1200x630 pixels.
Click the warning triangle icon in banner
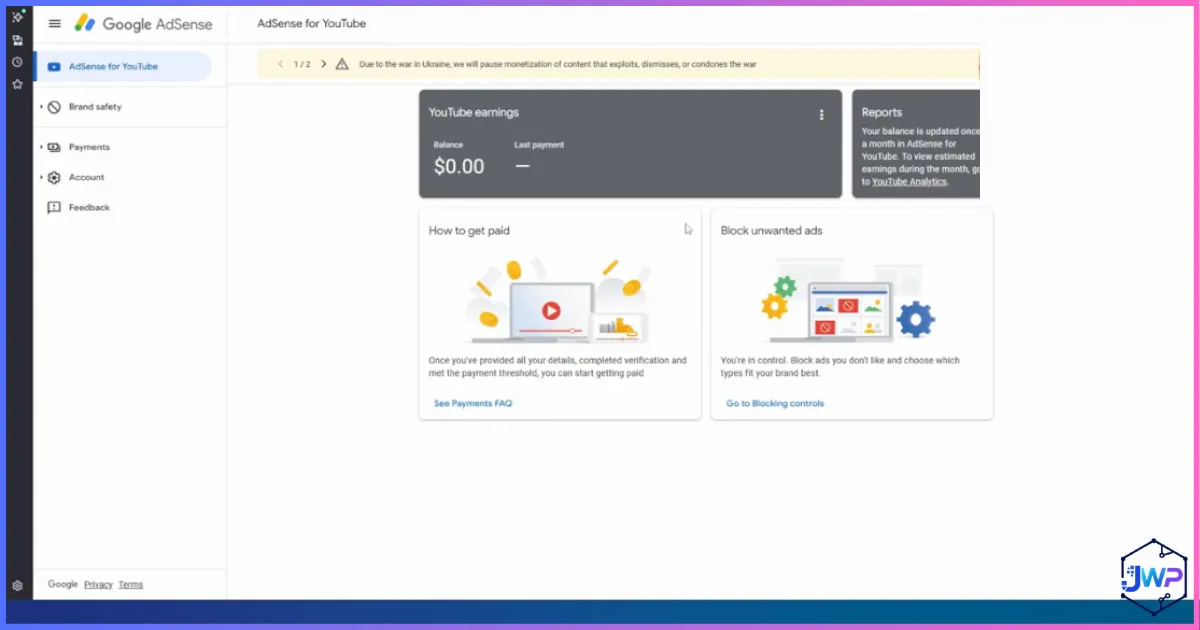(x=342, y=64)
